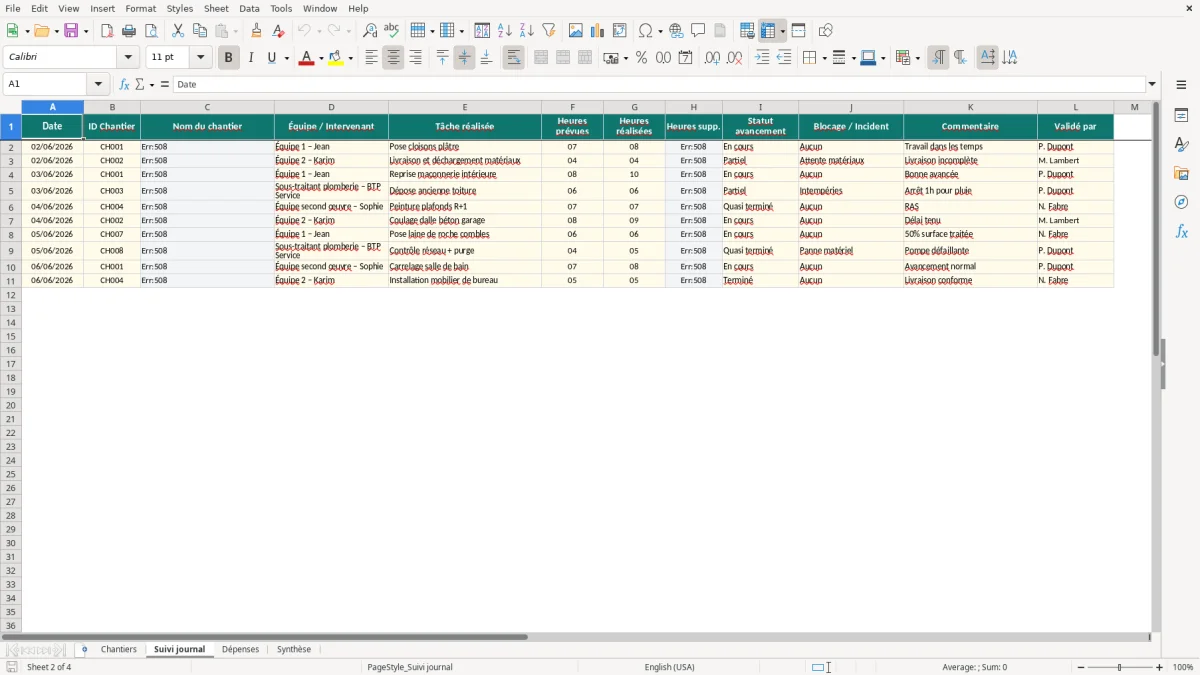Click the Insert Image icon

(576, 31)
